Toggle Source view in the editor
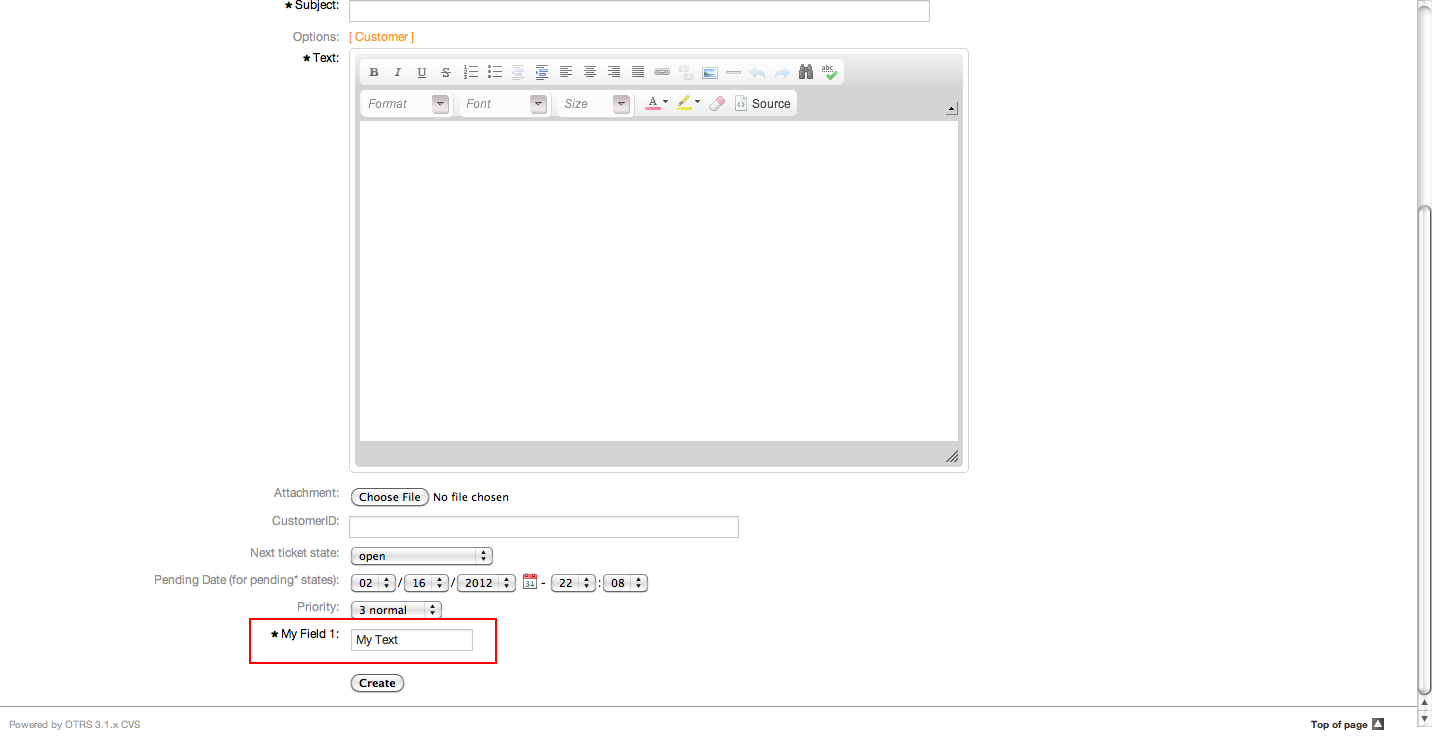This screenshot has height=742, width=1432. click(x=763, y=103)
